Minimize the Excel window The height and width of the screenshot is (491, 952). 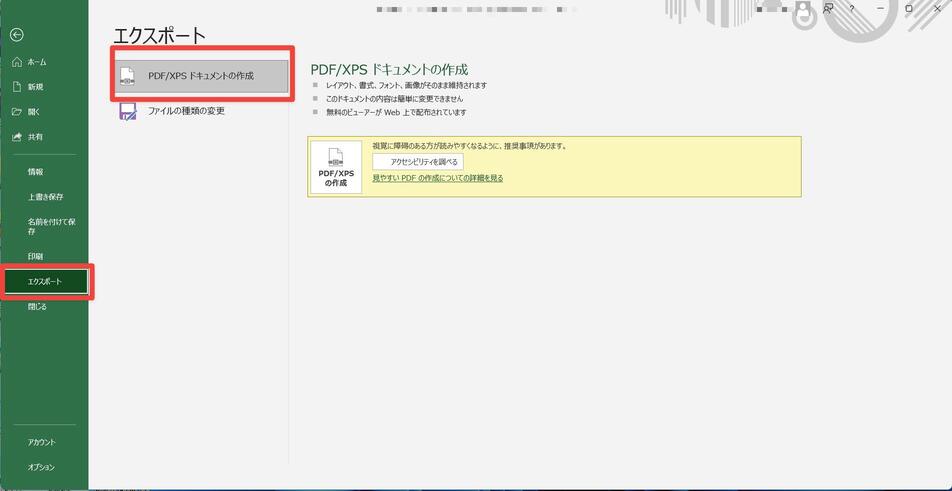881,8
